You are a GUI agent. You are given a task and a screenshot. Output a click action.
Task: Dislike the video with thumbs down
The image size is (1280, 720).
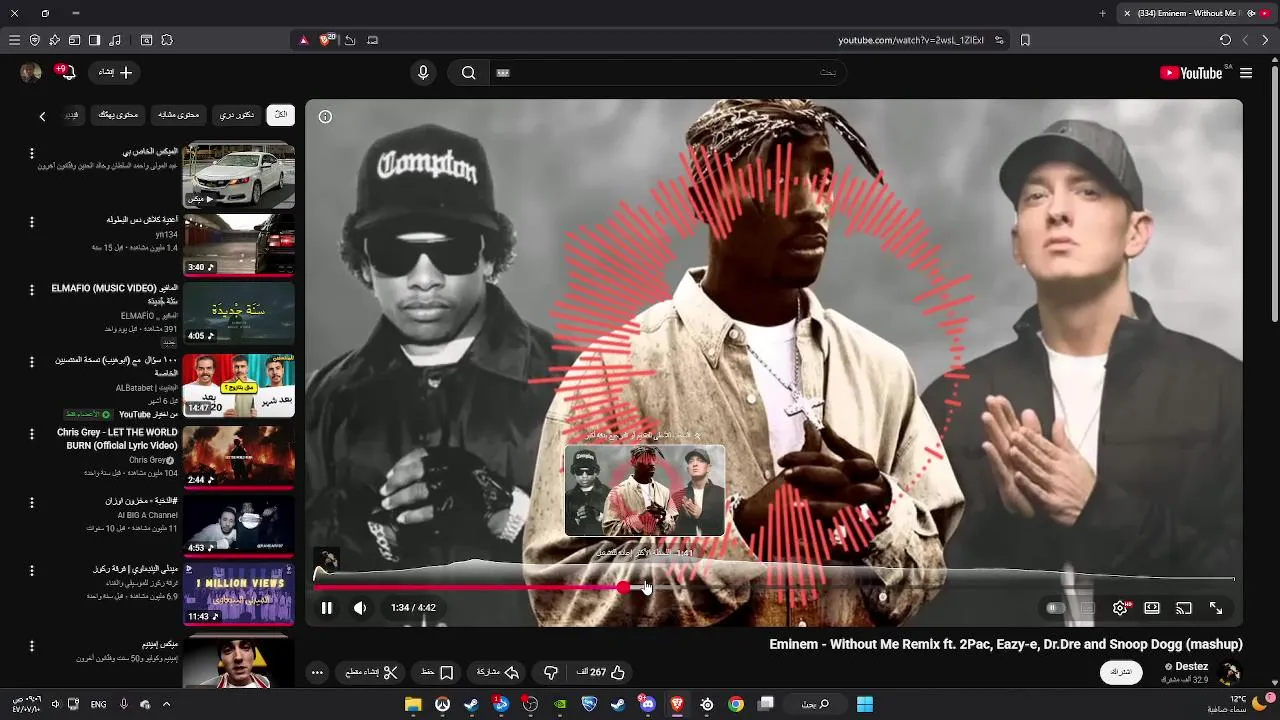point(551,673)
